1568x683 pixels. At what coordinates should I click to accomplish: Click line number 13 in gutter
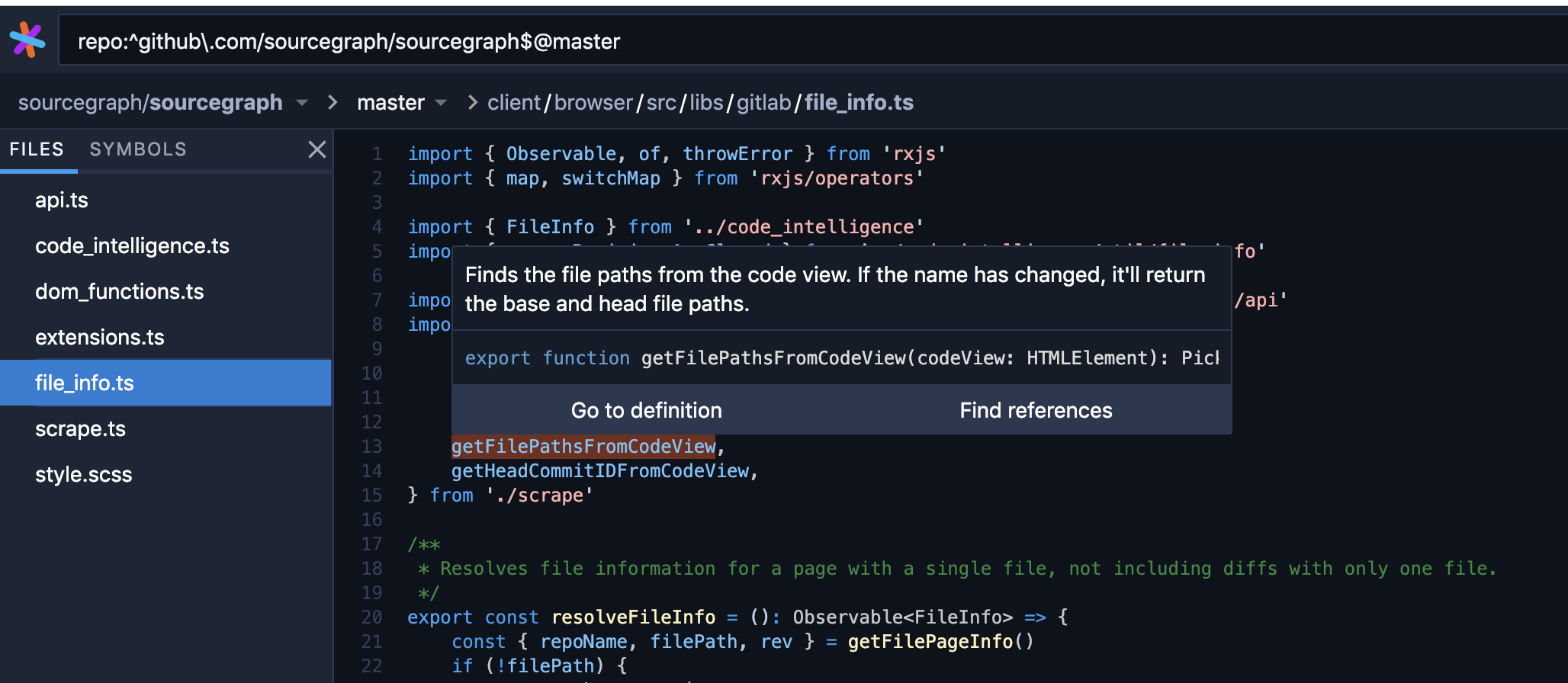coord(371,447)
